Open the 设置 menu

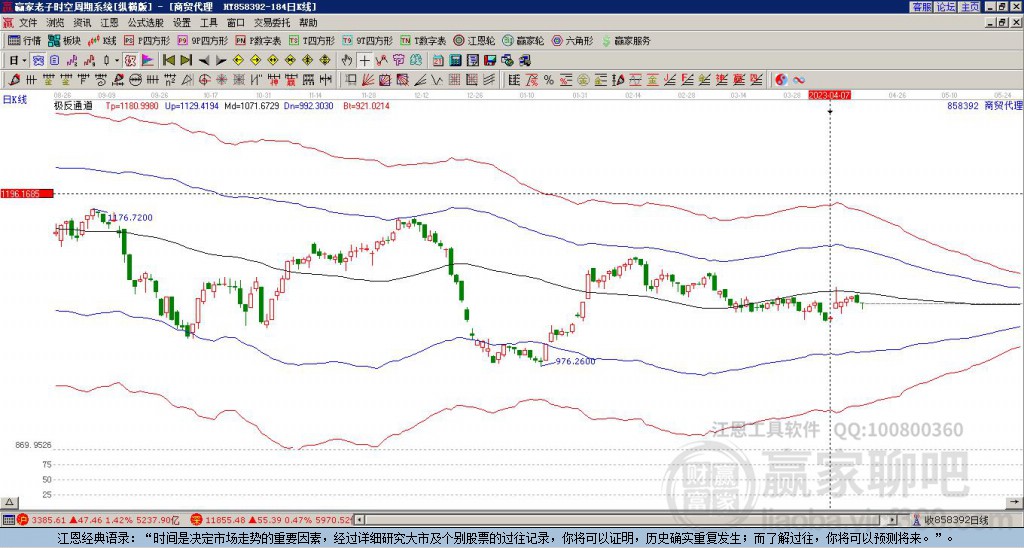[182, 23]
